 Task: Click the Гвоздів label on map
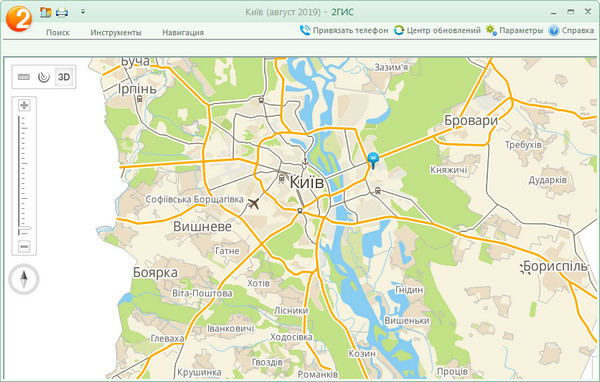point(267,362)
